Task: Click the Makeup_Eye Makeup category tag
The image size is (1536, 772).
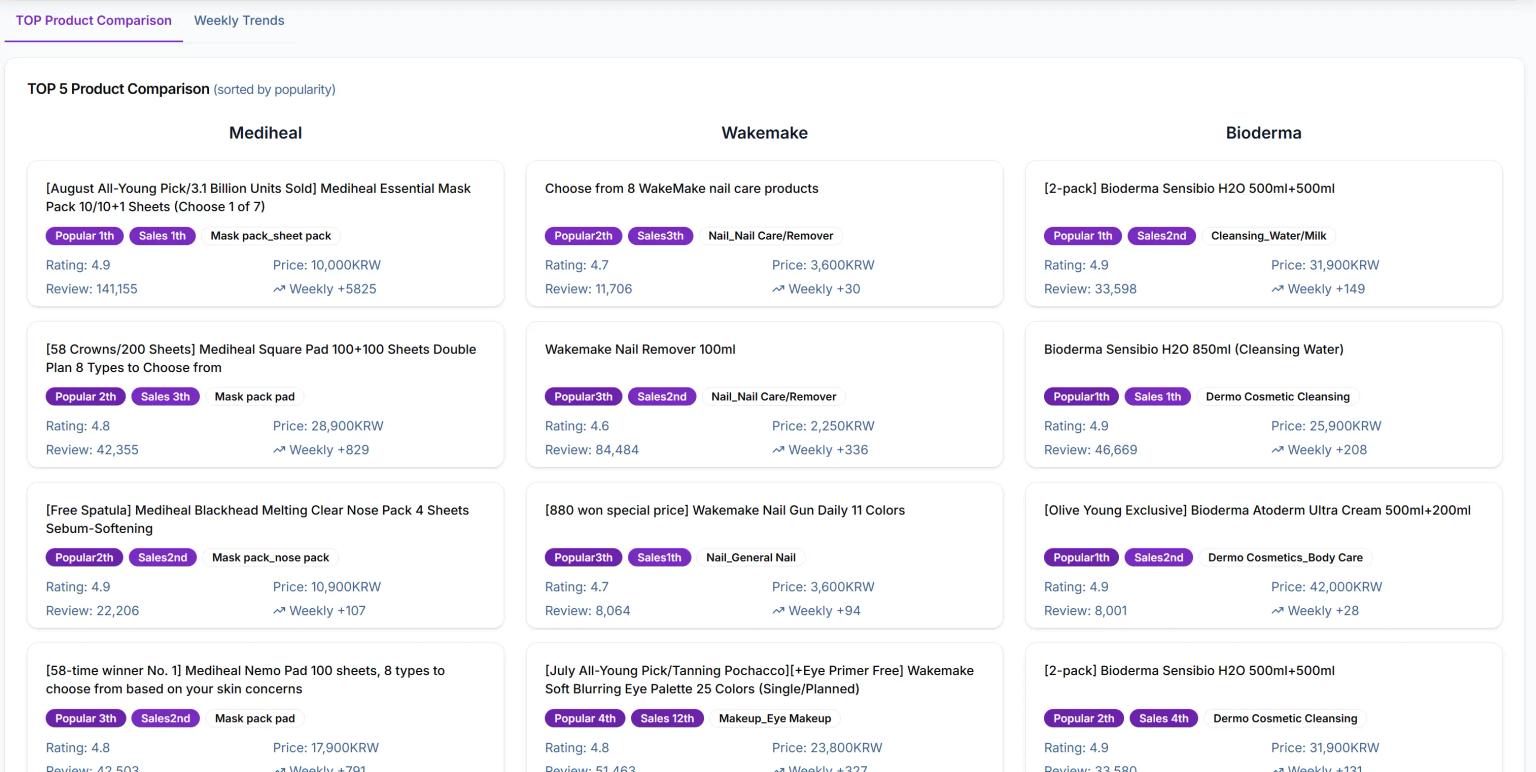Action: 775,718
